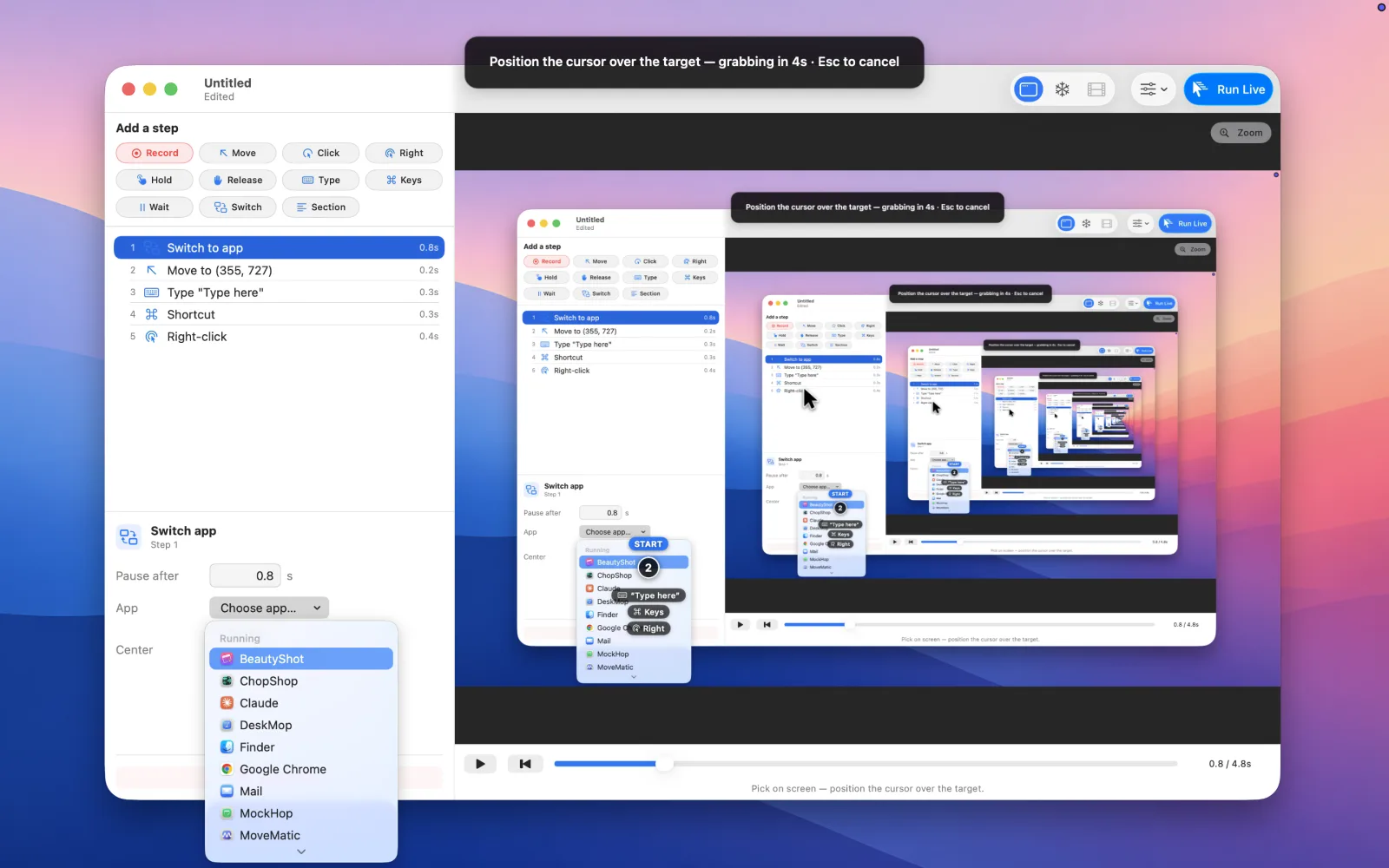Choose MockHop from the app list
This screenshot has height=868, width=1389.
[301, 813]
